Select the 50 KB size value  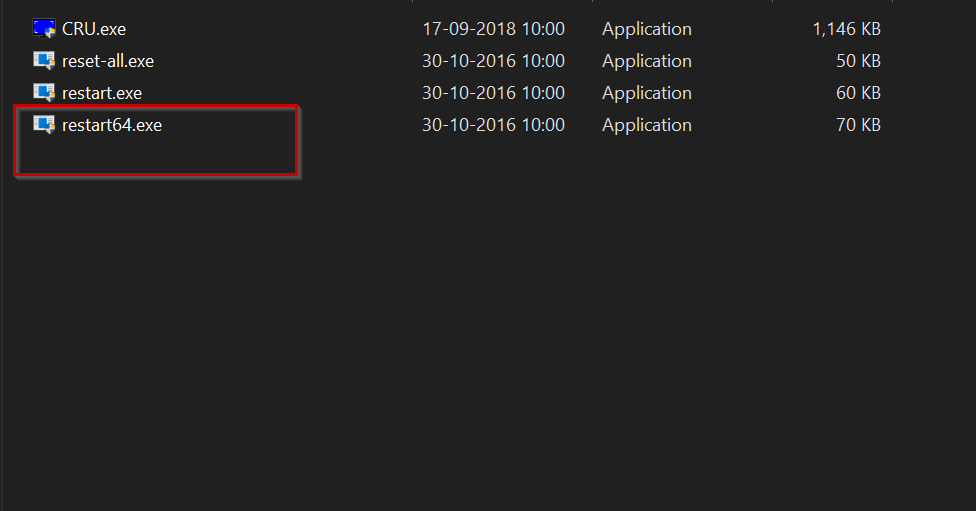[858, 61]
